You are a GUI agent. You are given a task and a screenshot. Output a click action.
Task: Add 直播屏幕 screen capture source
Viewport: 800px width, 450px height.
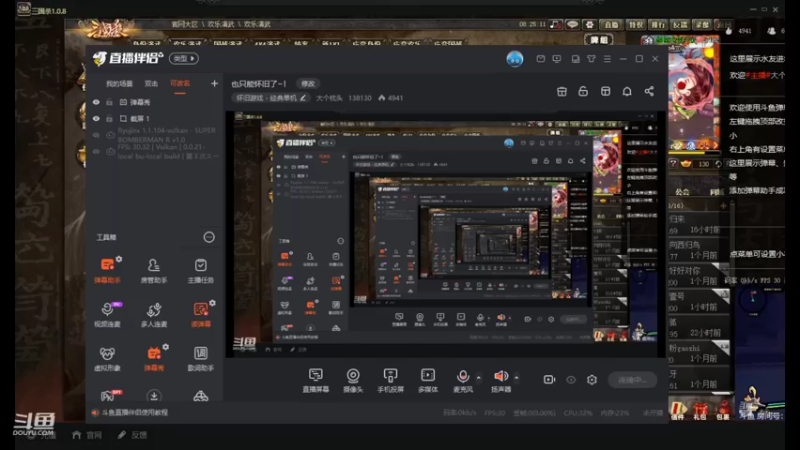(x=316, y=381)
